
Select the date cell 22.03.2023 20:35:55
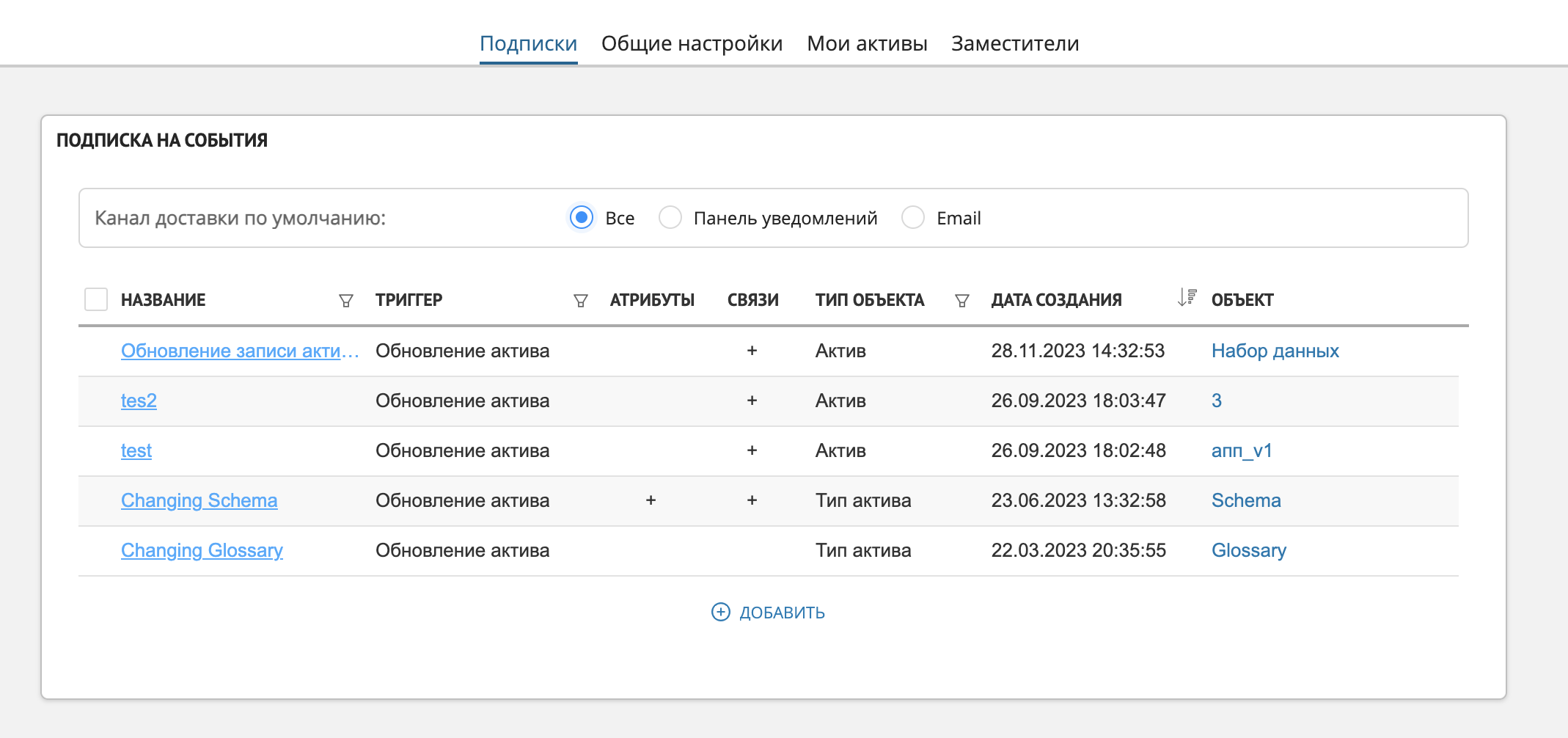pos(1079,550)
